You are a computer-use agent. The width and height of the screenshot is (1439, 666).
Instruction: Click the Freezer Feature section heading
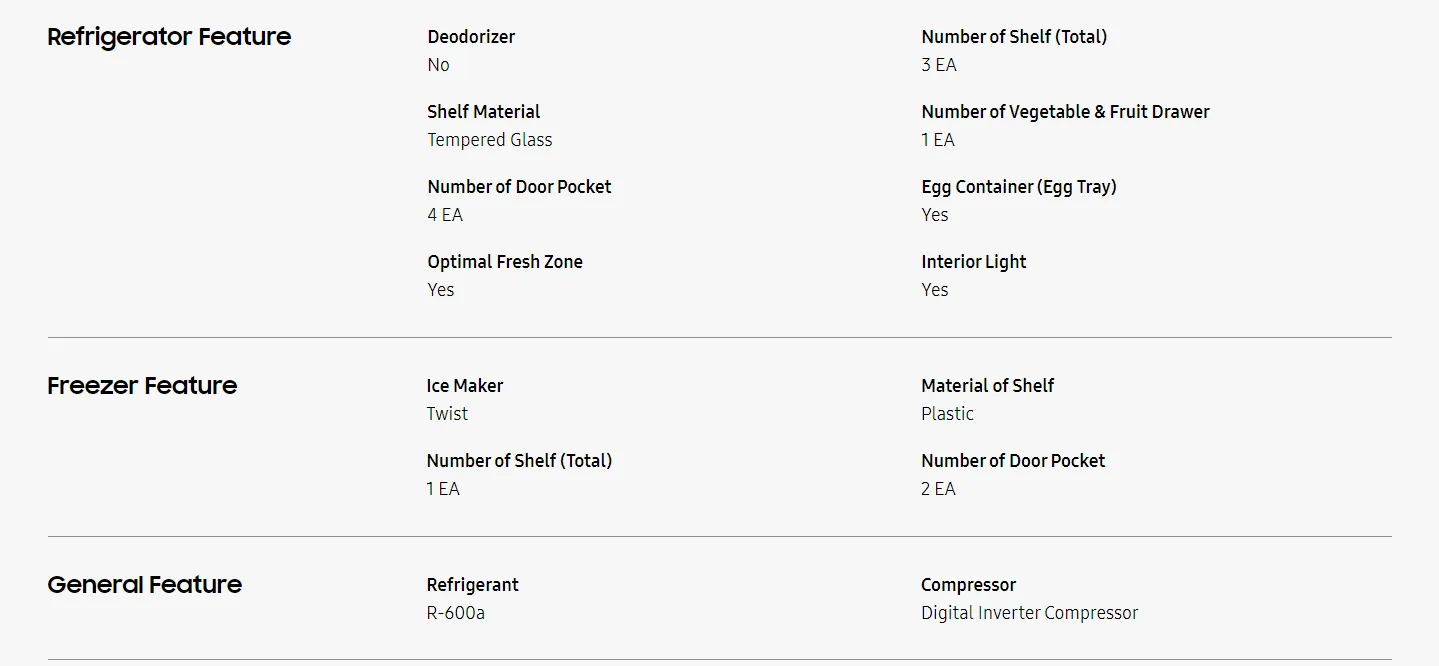coord(142,386)
